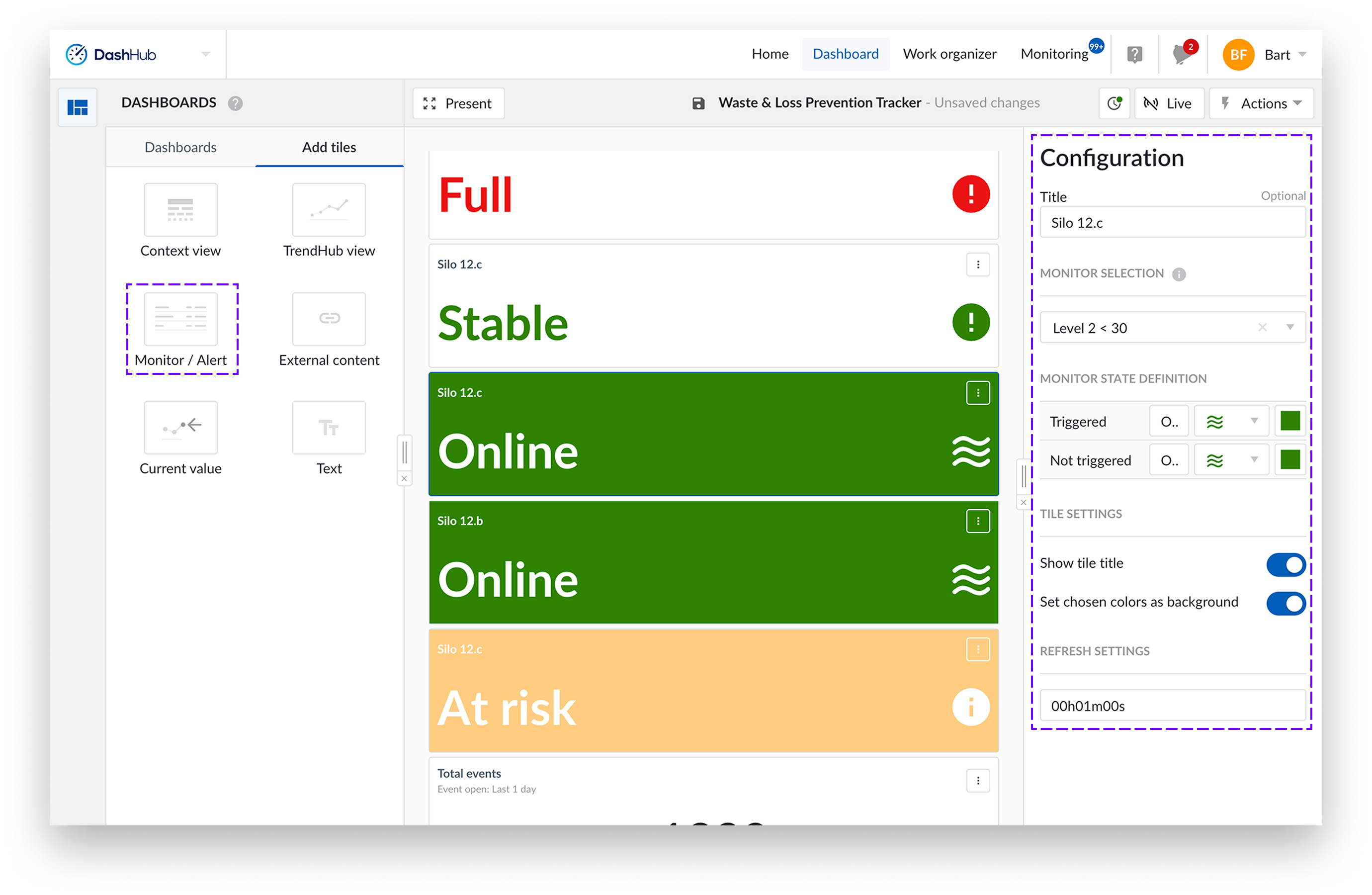
Task: Open the Triggered state icon dropdown
Action: (1231, 422)
